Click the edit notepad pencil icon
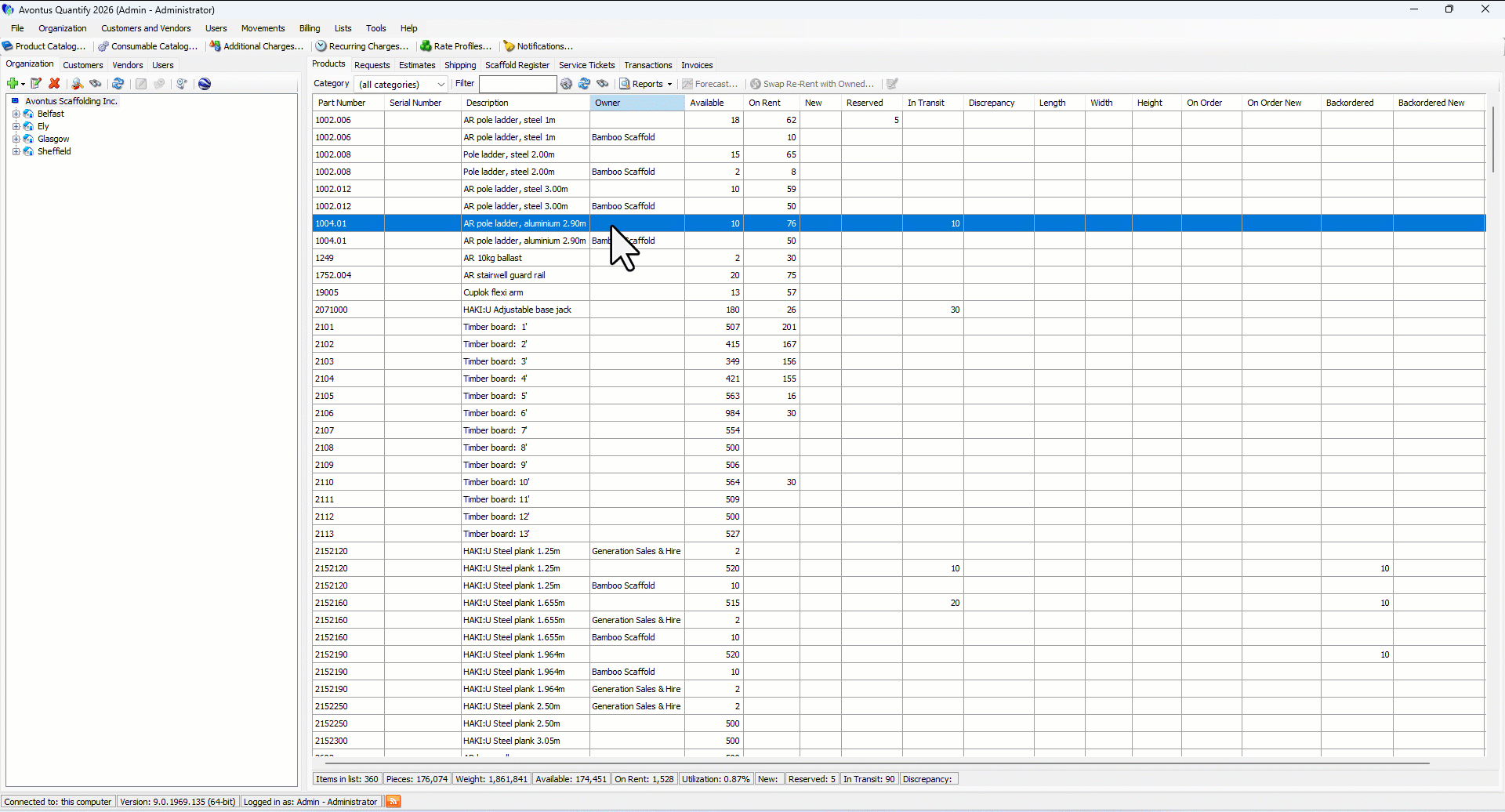This screenshot has width=1505, height=812. click(x=36, y=84)
